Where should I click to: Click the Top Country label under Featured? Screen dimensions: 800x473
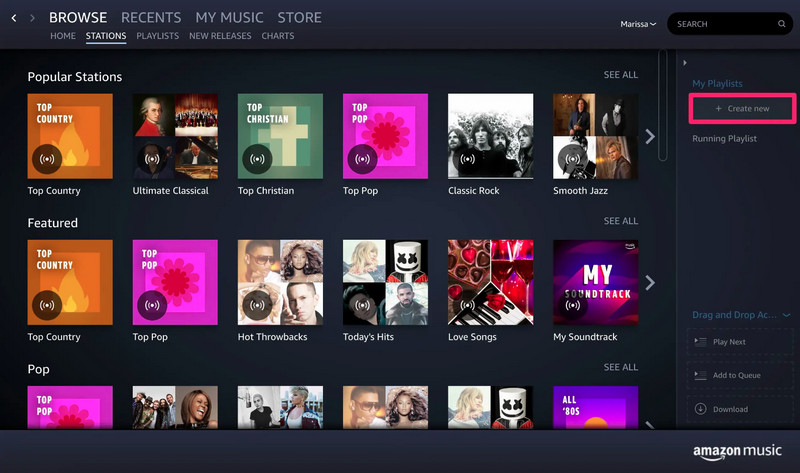54,337
